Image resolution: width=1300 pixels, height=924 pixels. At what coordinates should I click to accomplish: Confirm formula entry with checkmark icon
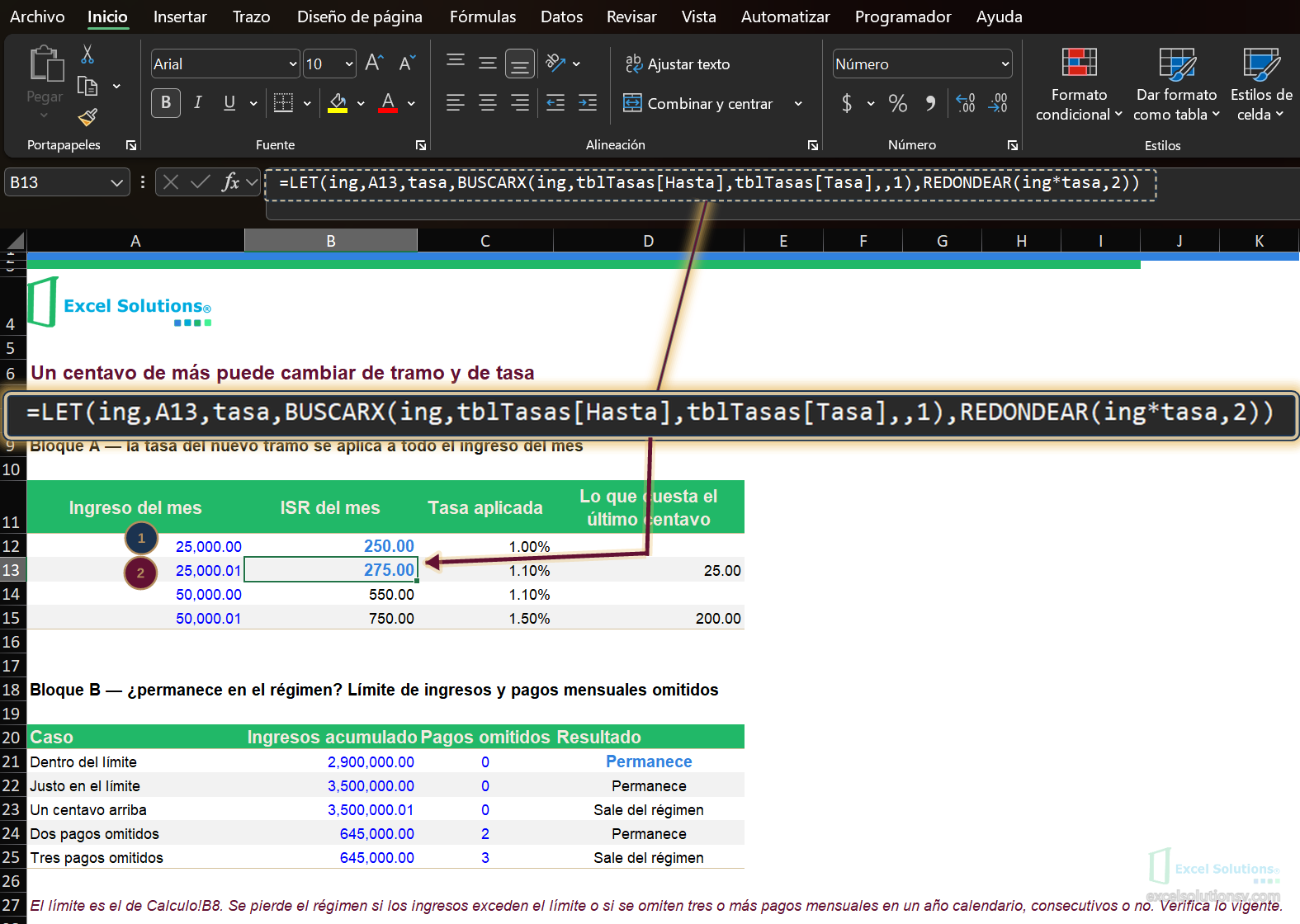(200, 182)
